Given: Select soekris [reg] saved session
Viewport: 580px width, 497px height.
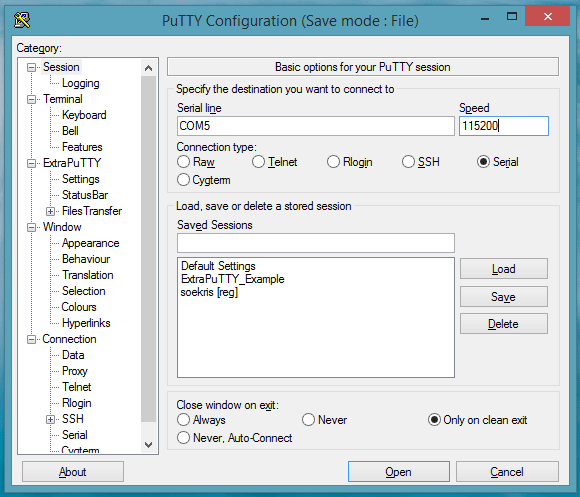Looking at the screenshot, I should (209, 292).
